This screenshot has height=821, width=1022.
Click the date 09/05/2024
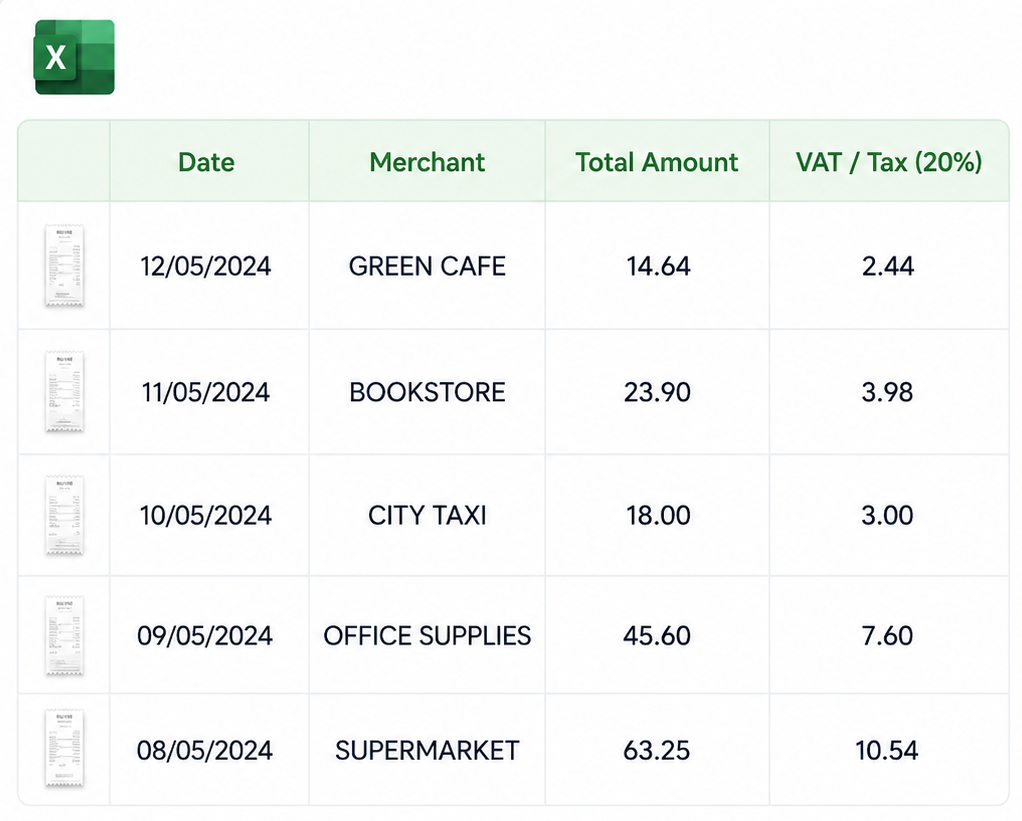205,636
